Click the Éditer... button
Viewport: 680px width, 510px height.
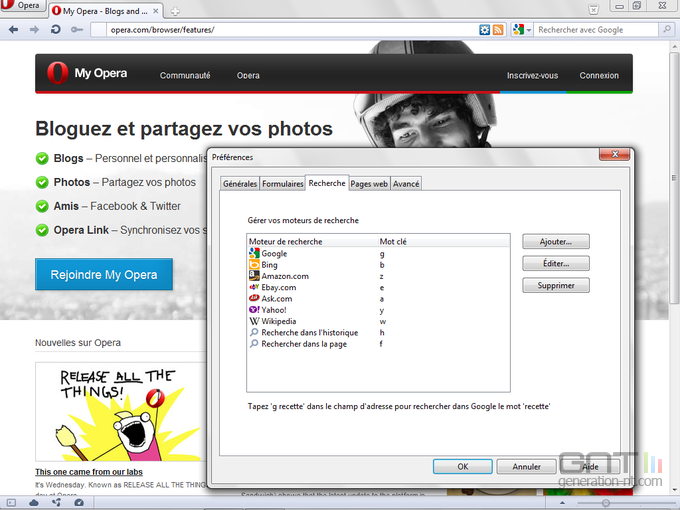pyautogui.click(x=556, y=263)
